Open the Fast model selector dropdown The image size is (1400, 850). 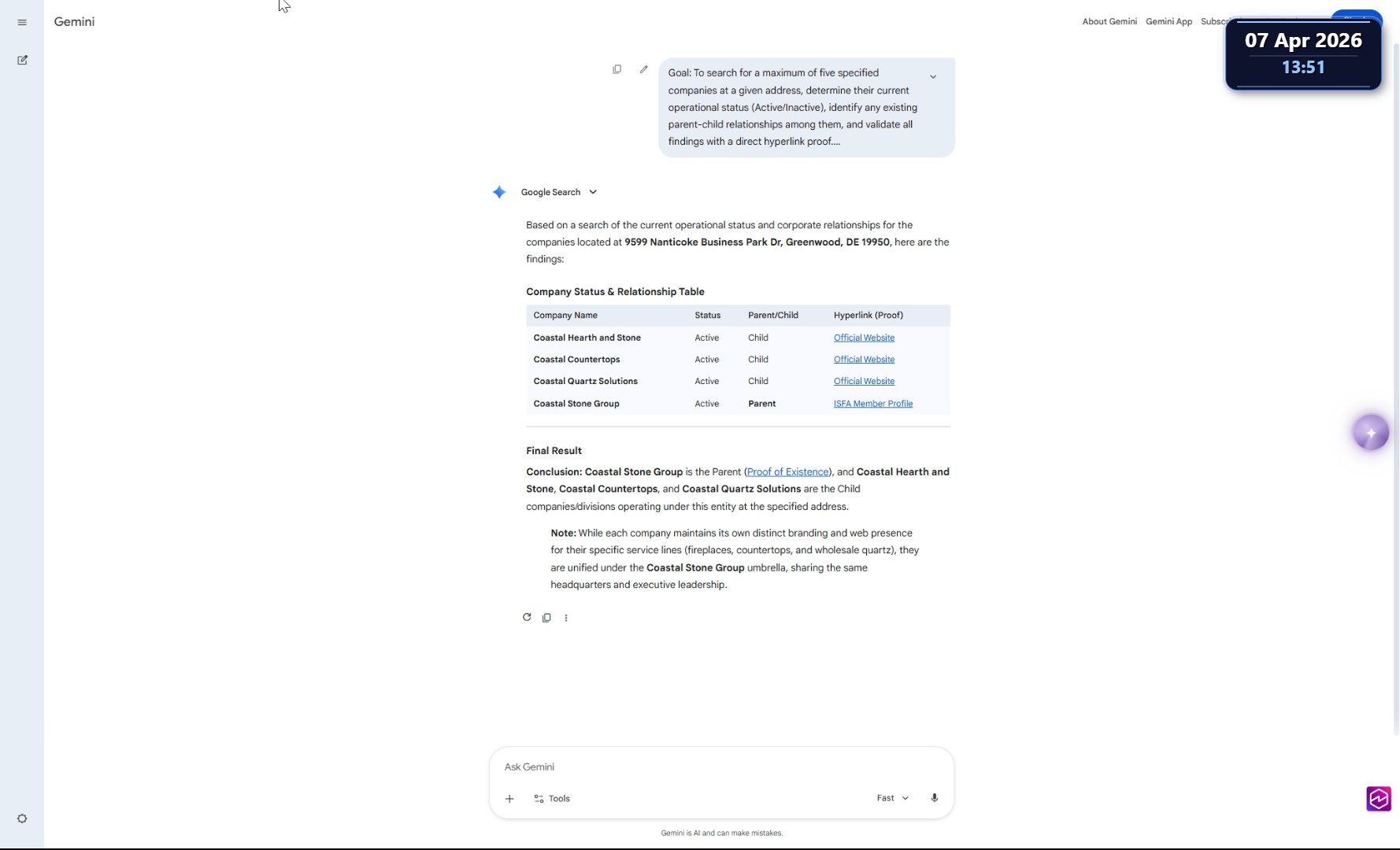[892, 798]
